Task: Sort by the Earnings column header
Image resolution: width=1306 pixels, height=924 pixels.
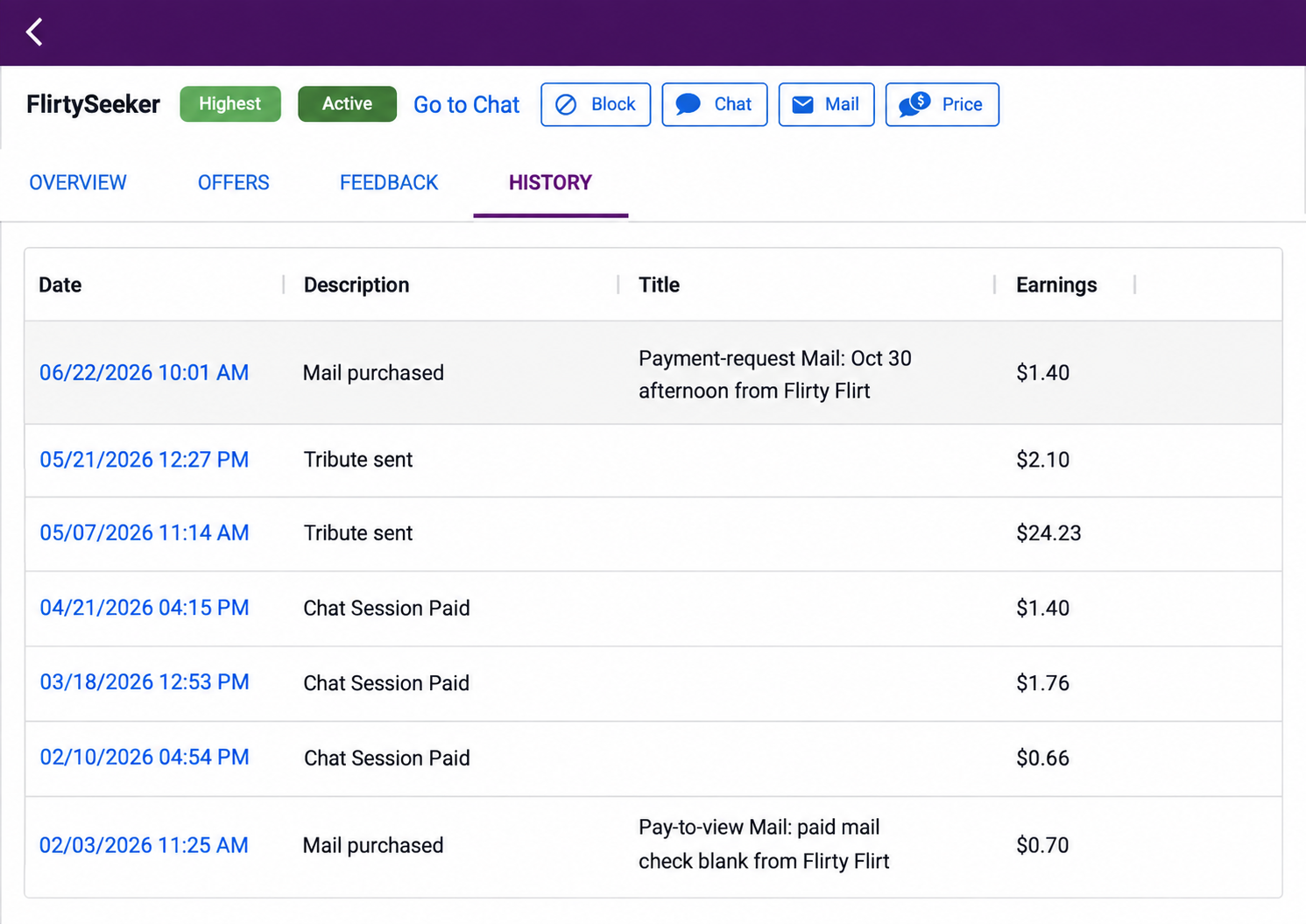Action: pyautogui.click(x=1056, y=285)
